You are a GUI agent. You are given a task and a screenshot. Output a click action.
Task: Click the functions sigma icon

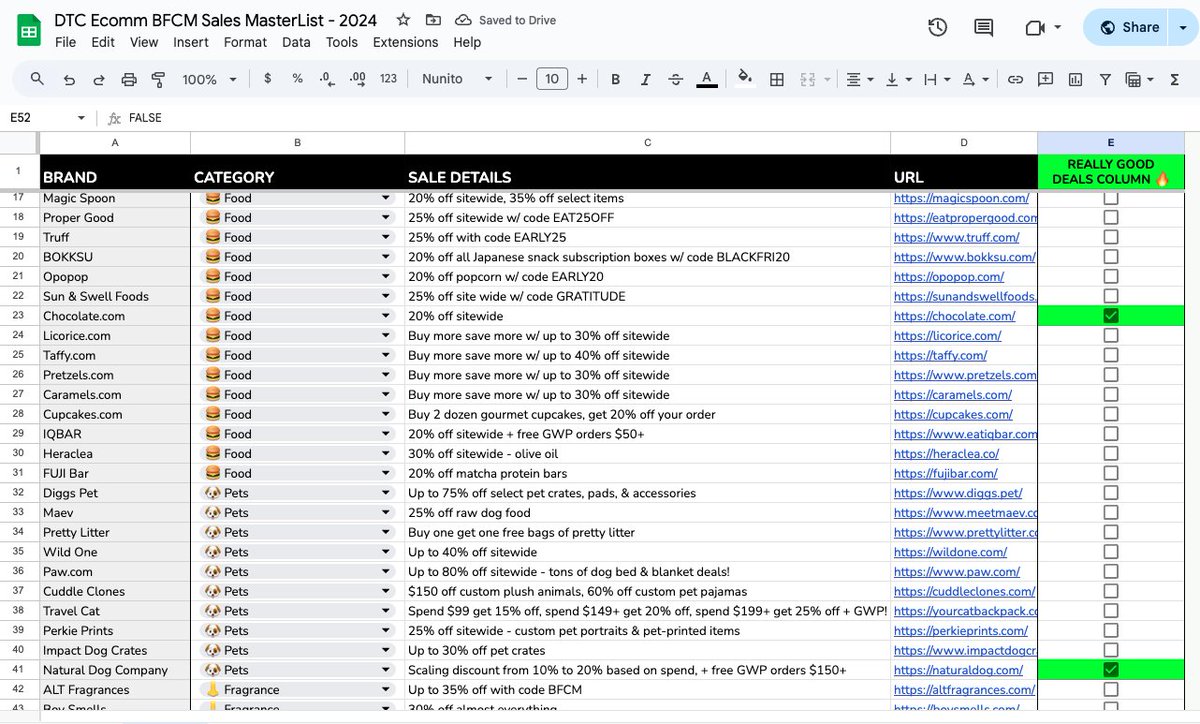tap(1174, 79)
